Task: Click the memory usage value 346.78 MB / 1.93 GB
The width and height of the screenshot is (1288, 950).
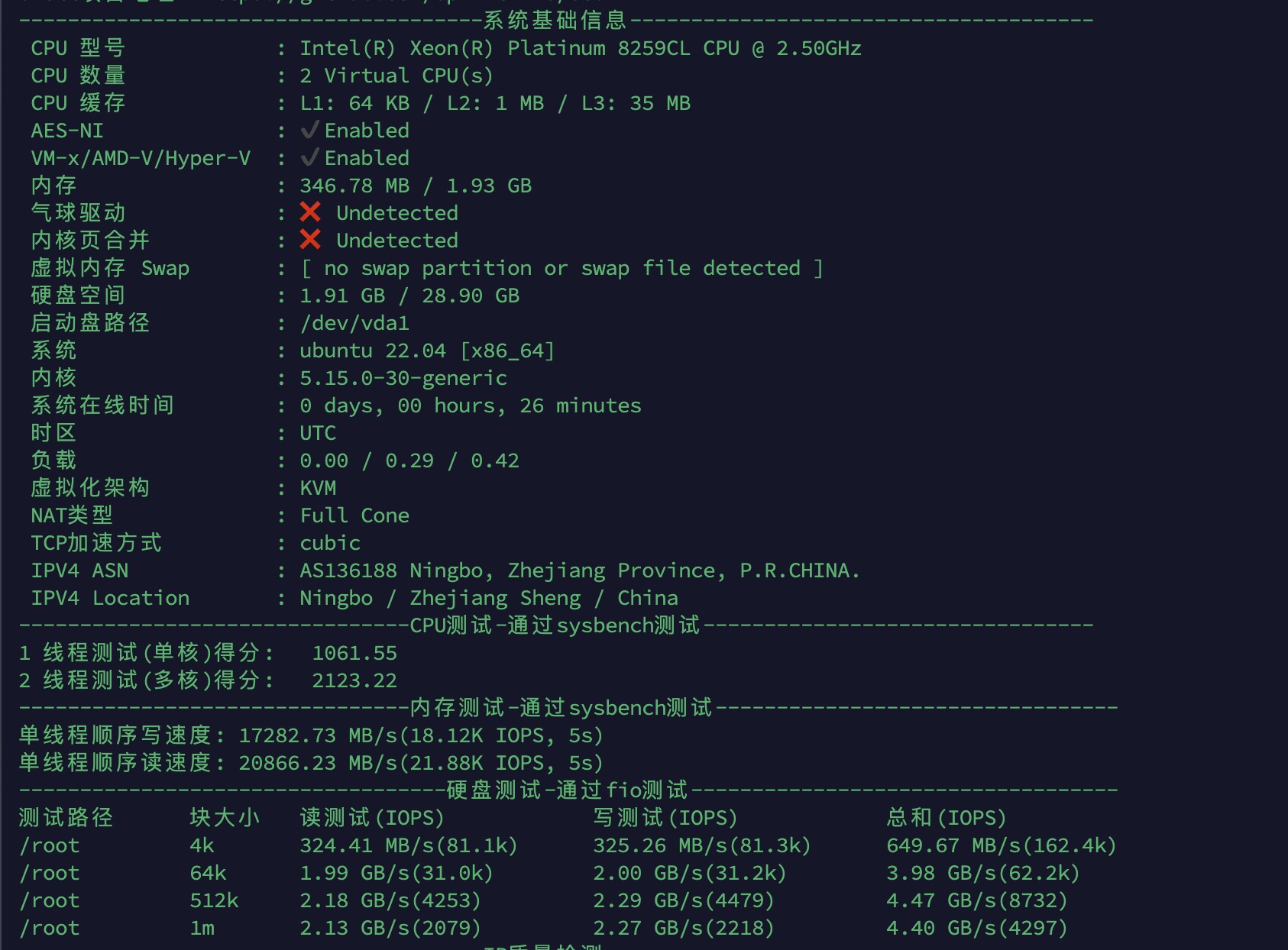Action: [415, 186]
